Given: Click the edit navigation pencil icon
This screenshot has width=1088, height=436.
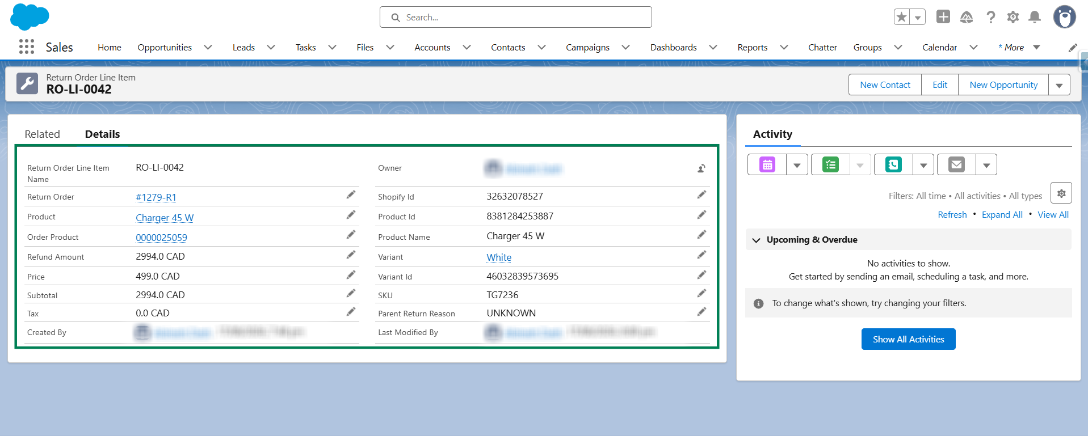Looking at the screenshot, I should (x=1073, y=47).
